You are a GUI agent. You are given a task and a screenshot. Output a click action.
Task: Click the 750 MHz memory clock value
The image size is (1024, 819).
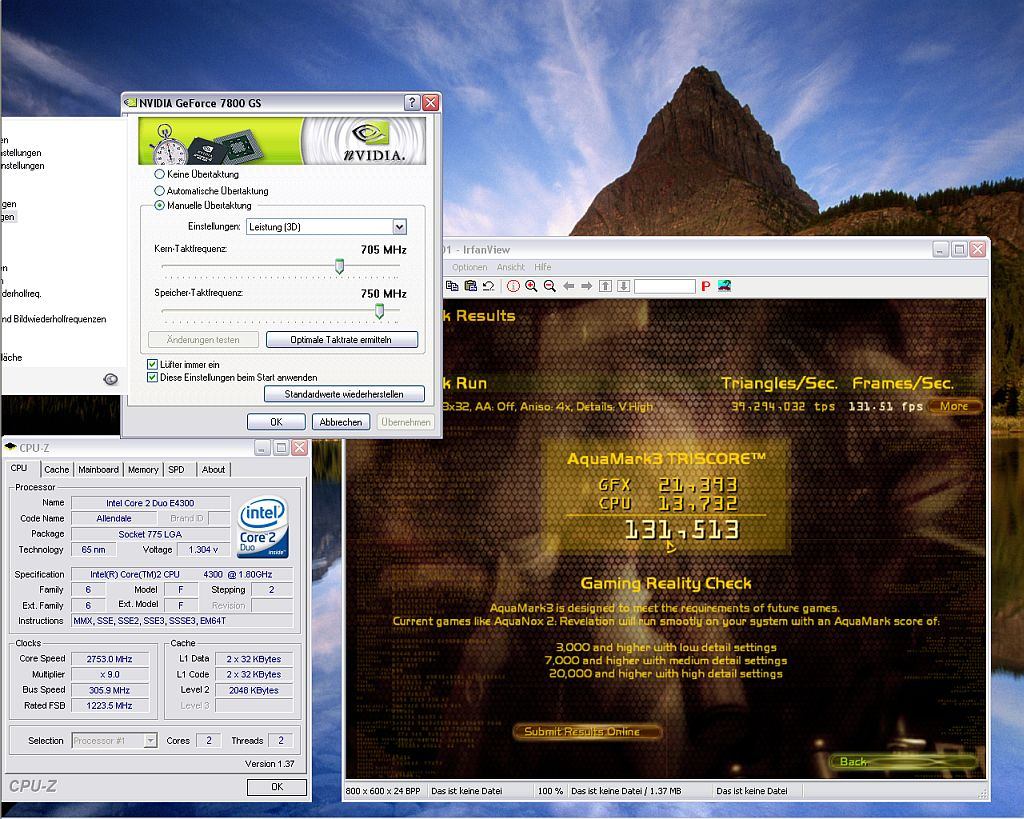pyautogui.click(x=383, y=294)
